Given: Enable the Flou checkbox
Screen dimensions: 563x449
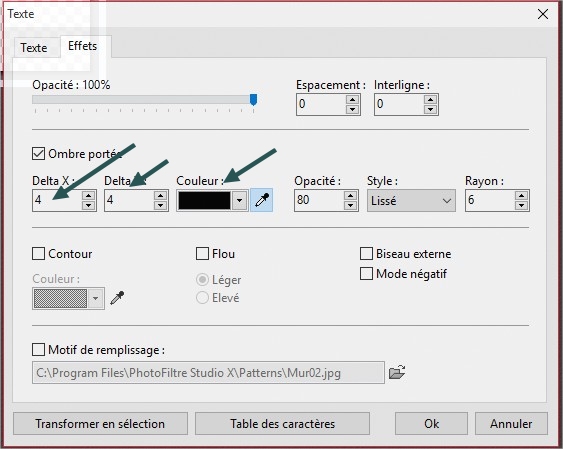Looking at the screenshot, I should click(203, 253).
